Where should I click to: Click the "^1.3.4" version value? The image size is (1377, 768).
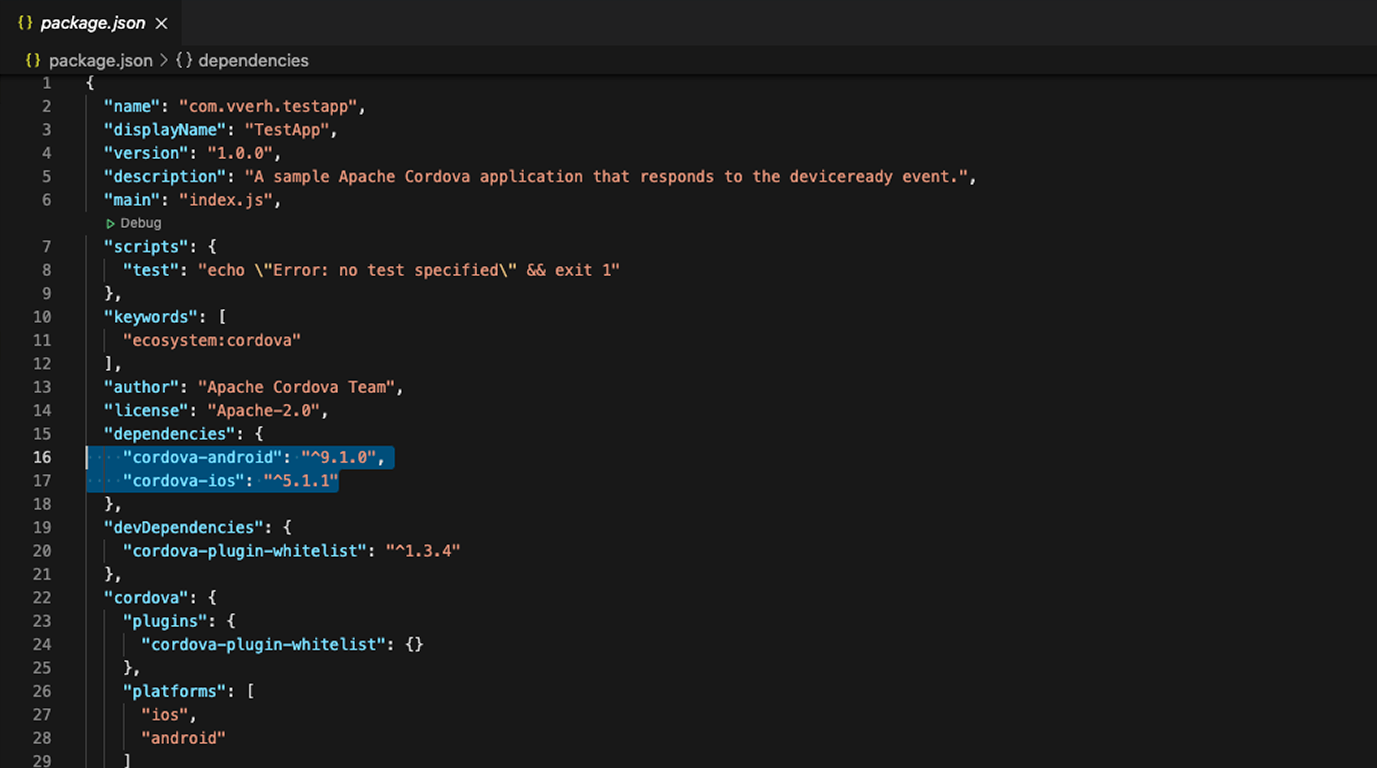tap(422, 550)
